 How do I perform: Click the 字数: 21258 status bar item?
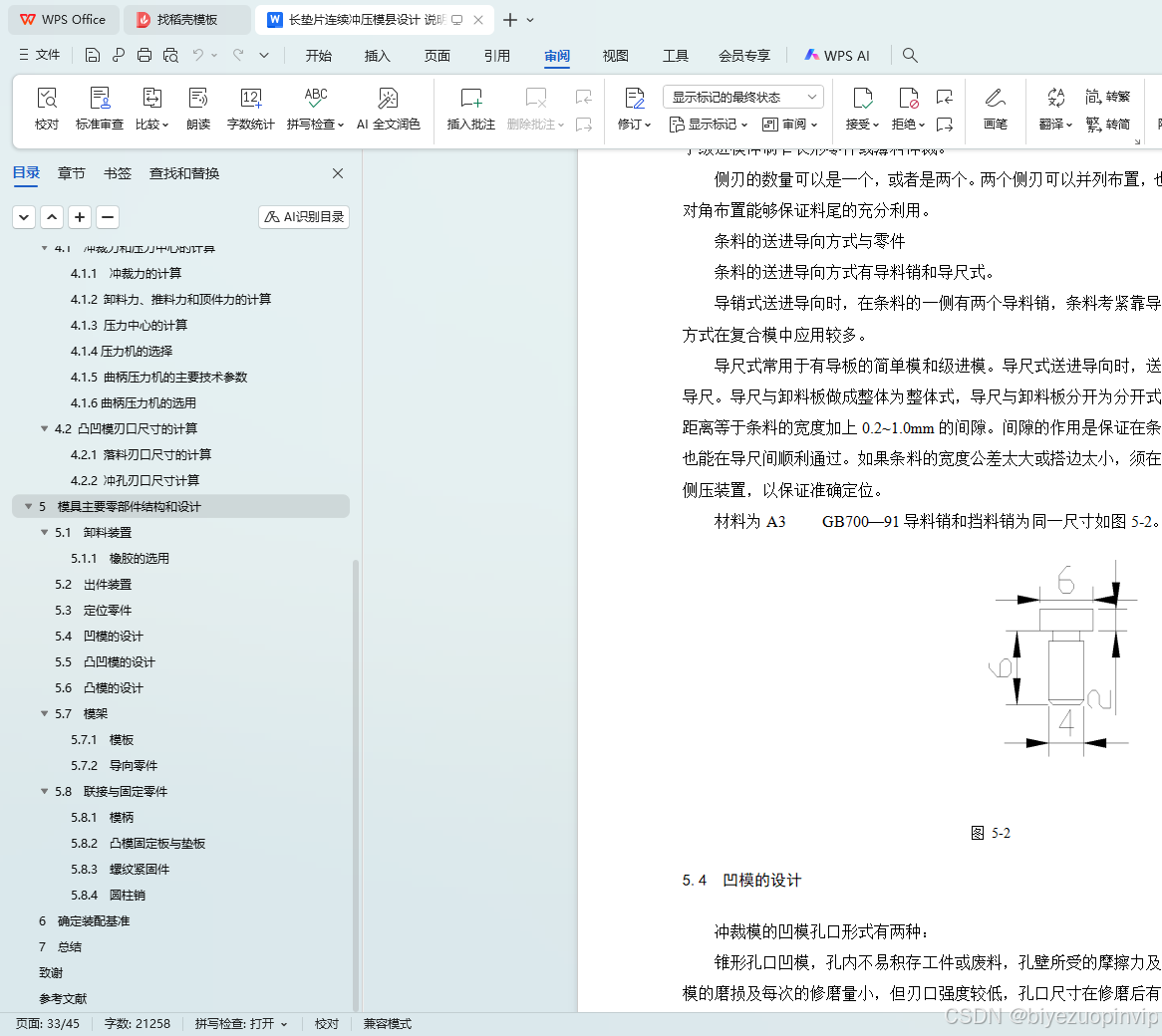point(138,1023)
